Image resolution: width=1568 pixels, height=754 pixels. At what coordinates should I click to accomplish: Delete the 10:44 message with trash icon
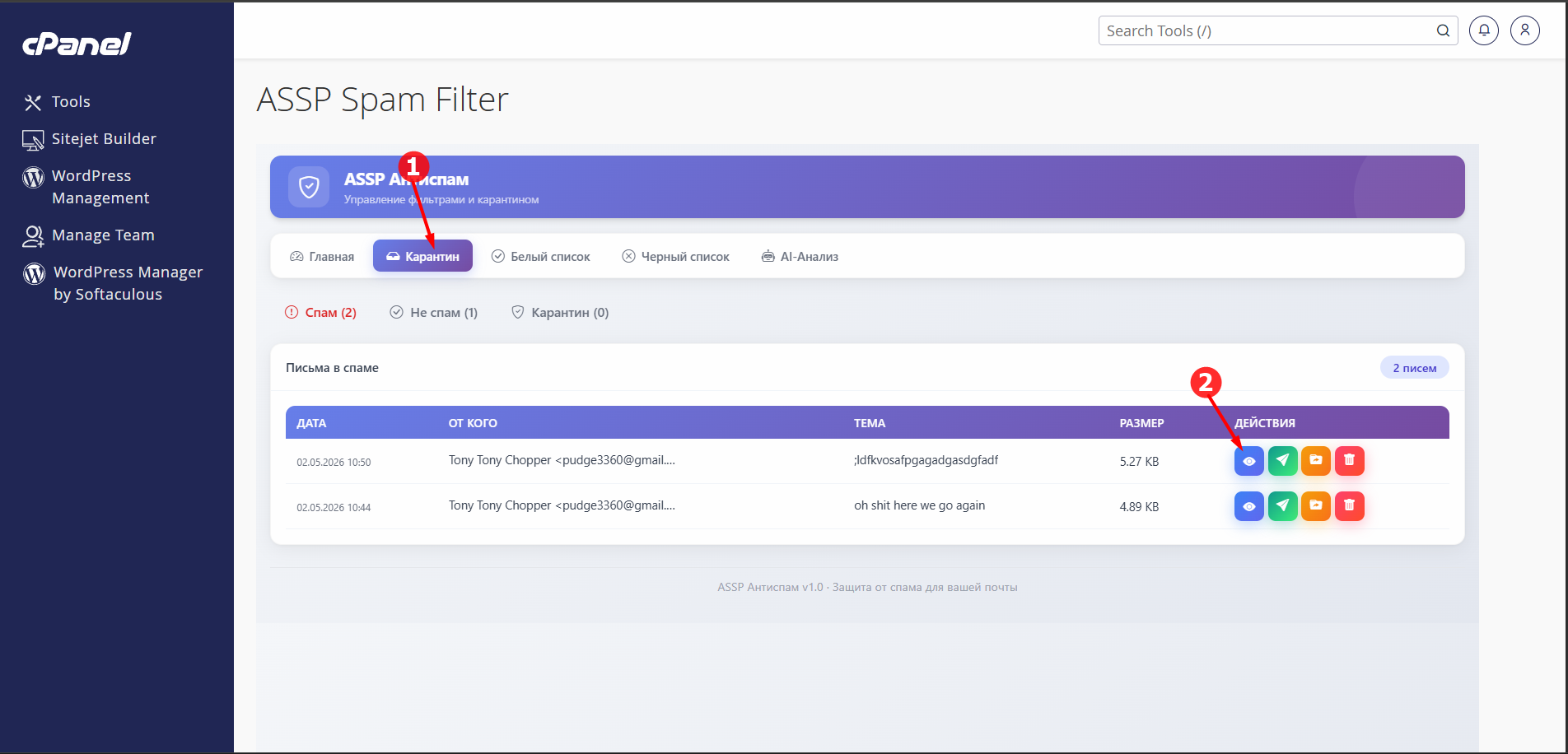(1349, 506)
